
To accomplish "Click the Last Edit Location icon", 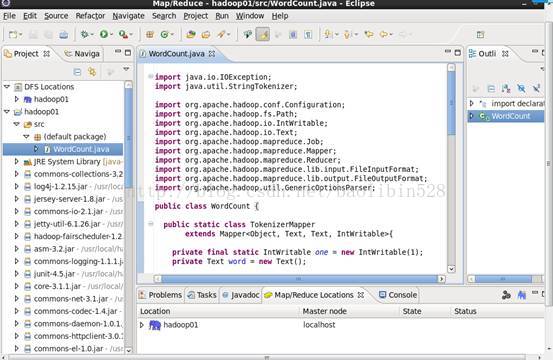I will [369, 34].
